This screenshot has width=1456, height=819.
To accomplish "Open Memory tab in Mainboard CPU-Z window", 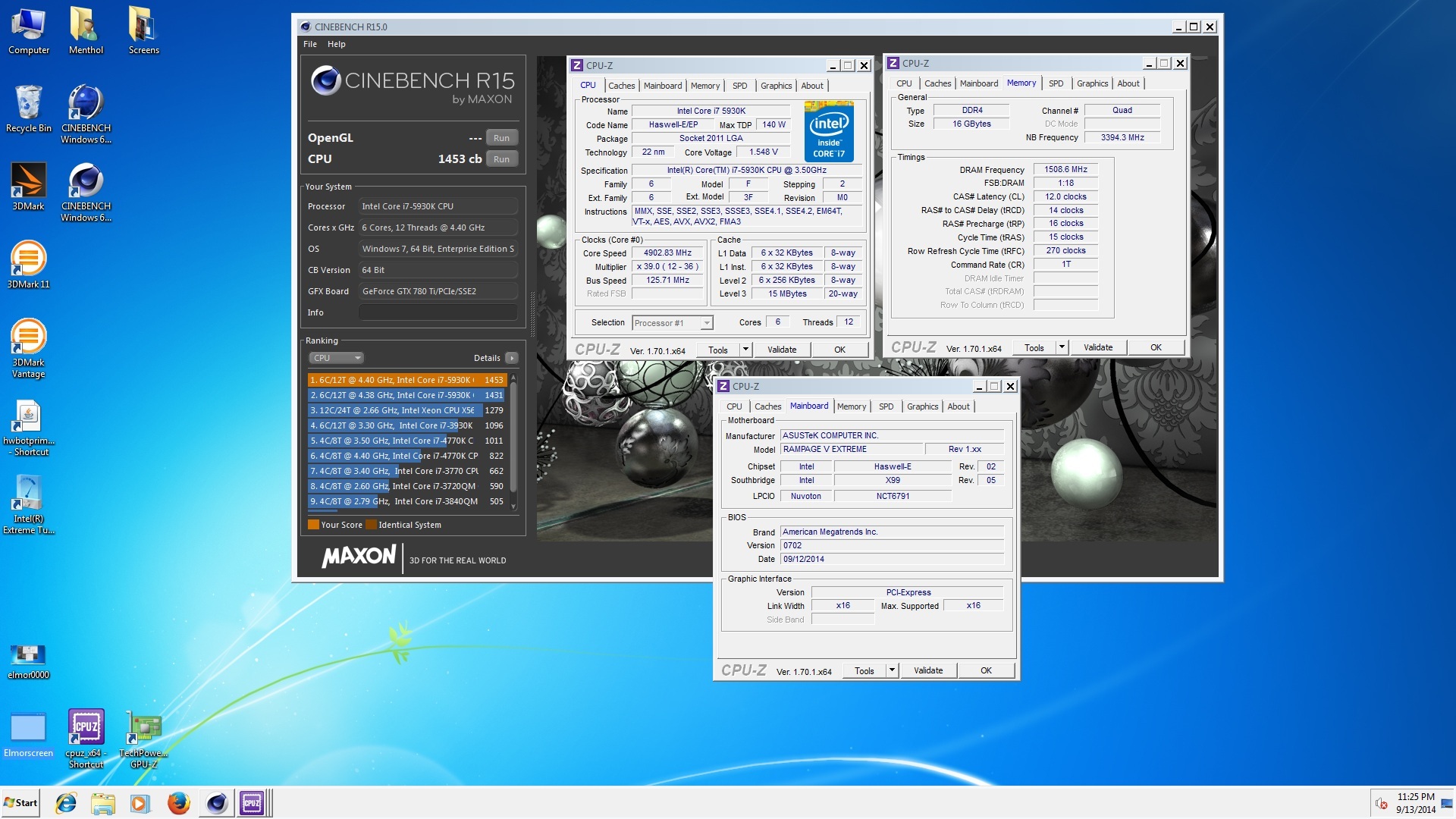I will click(x=851, y=406).
